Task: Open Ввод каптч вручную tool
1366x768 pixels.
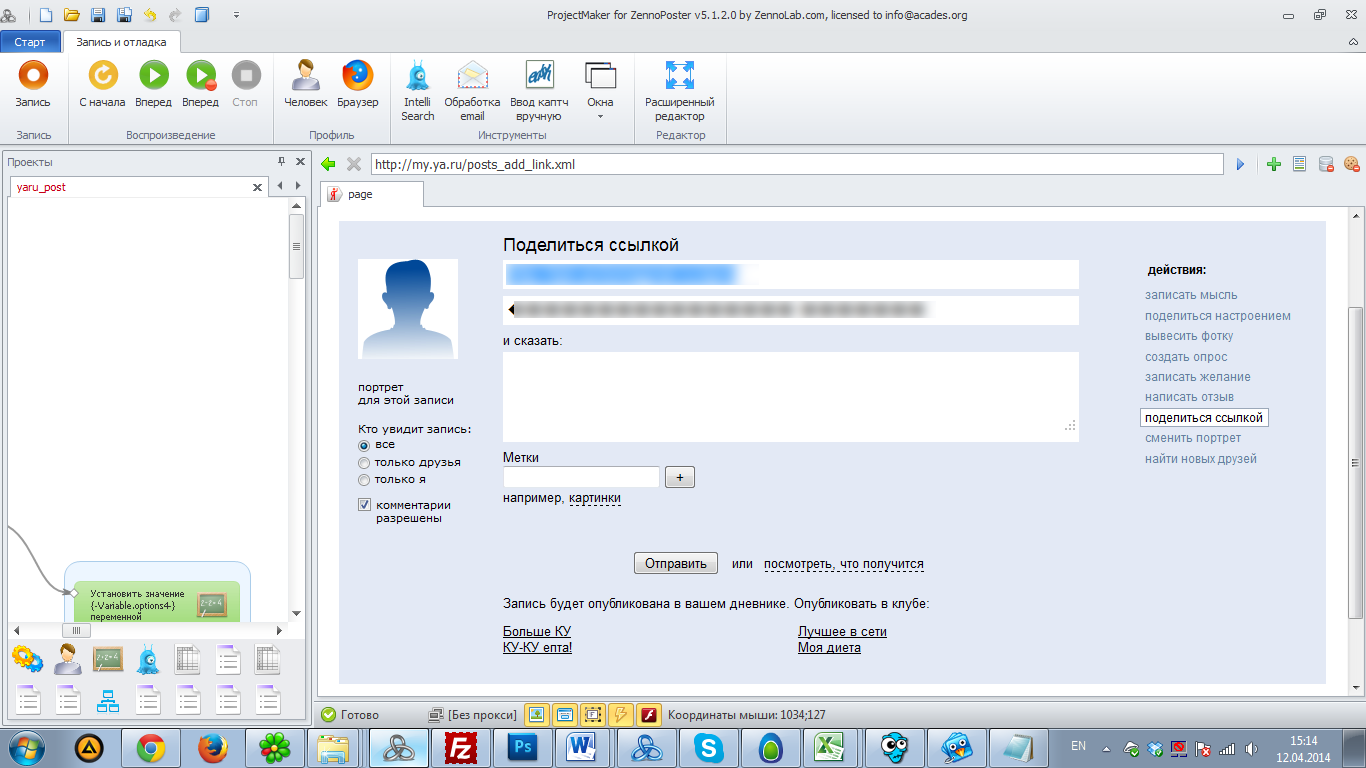Action: (x=539, y=91)
